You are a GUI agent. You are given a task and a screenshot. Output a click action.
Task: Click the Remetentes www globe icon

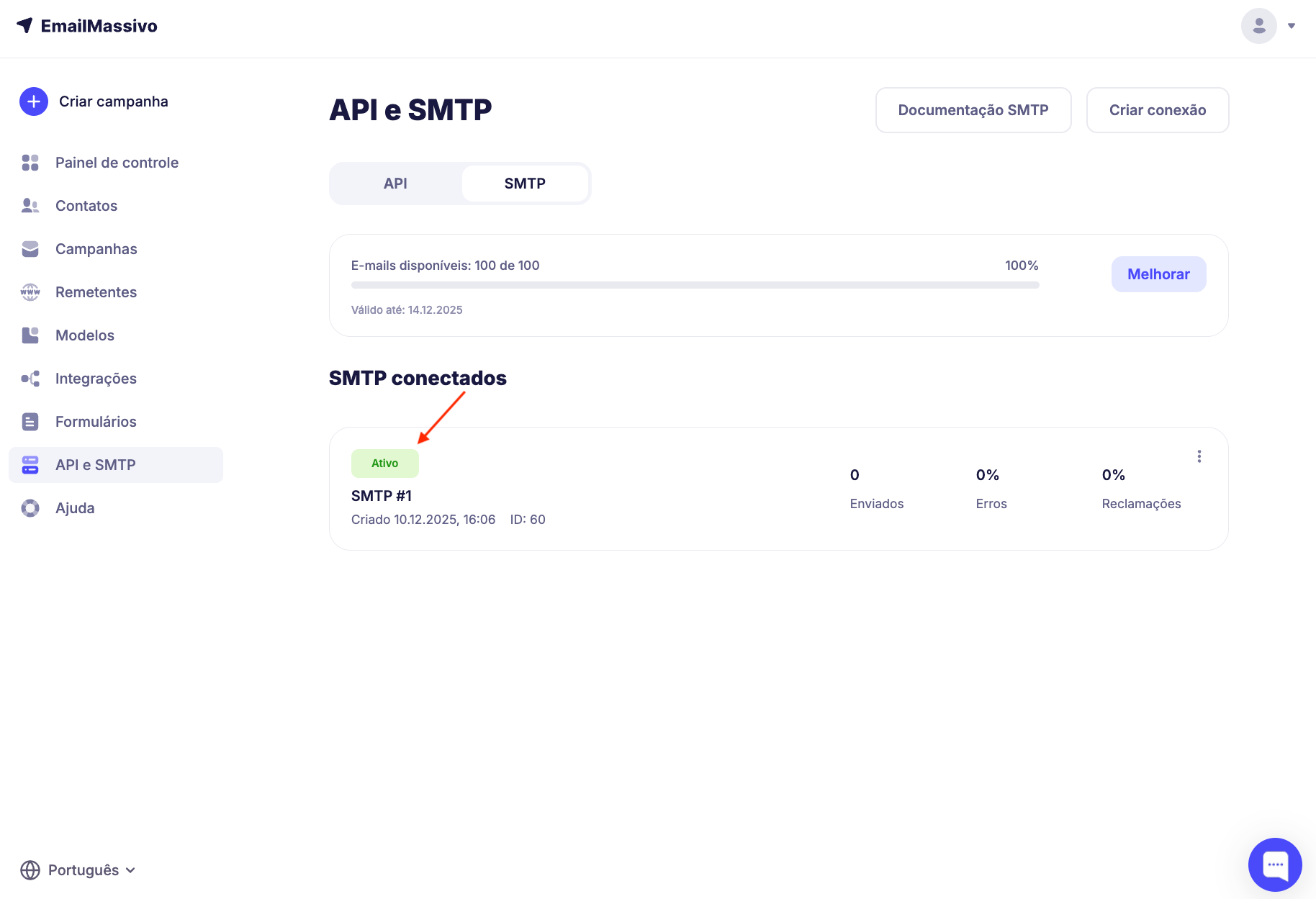coord(30,292)
